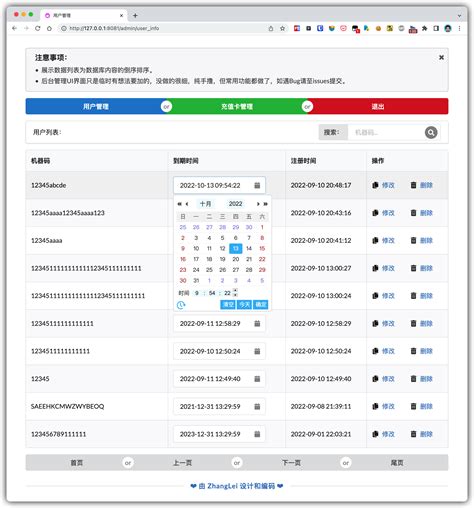The height and width of the screenshot is (508, 474).
Task: Dismiss the 注意事项 notice with X
Action: (x=441, y=57)
